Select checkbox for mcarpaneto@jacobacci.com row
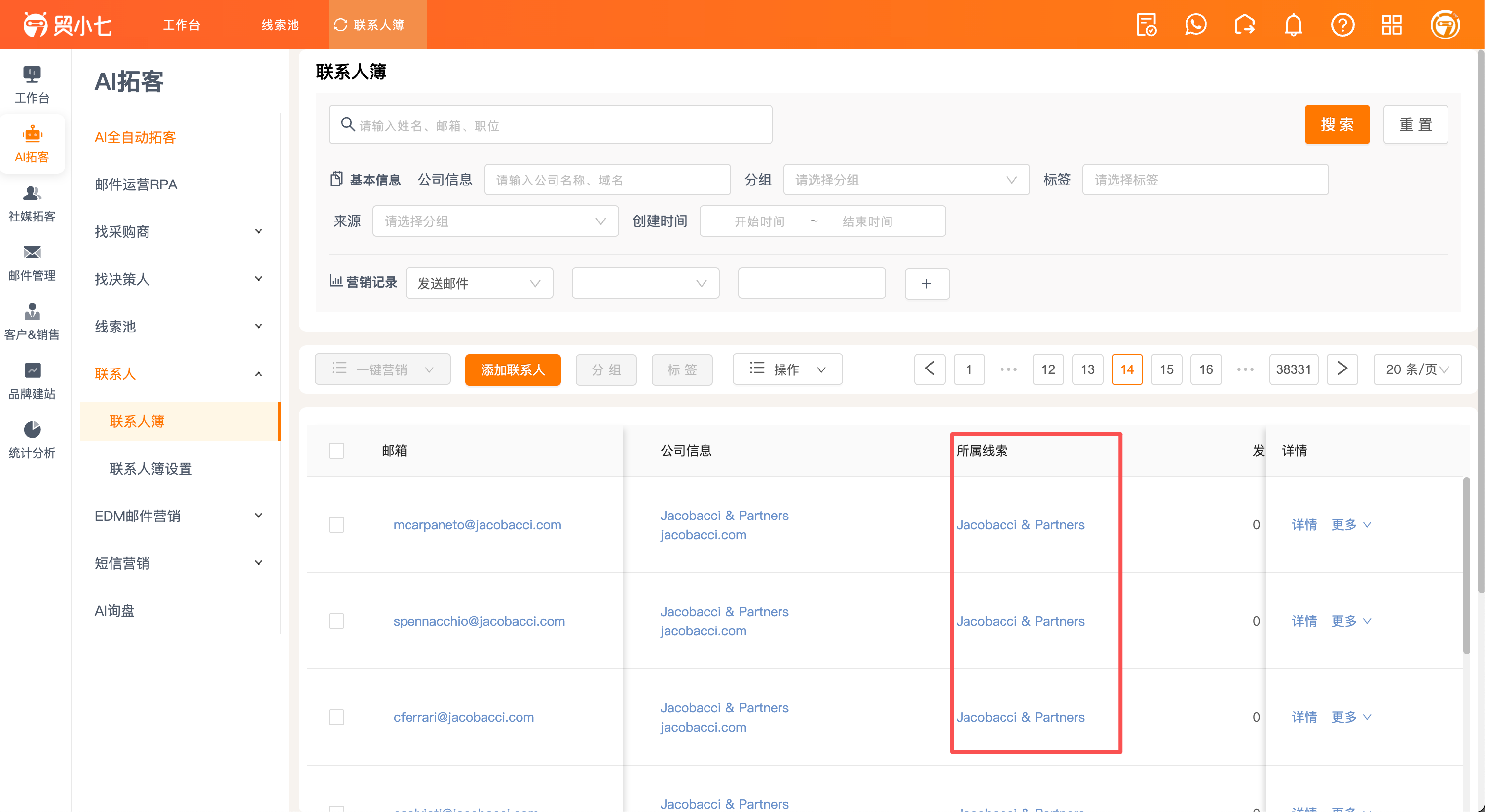Viewport: 1485px width, 812px height. [336, 524]
